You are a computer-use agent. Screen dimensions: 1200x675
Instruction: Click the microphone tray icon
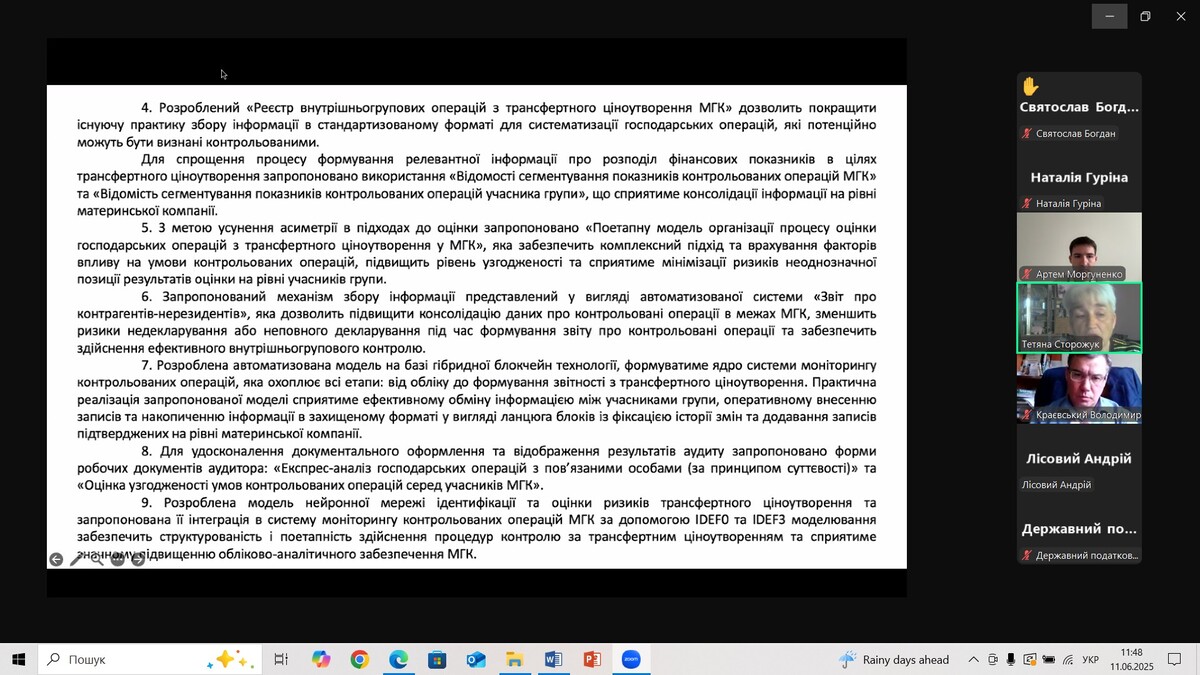click(1012, 659)
